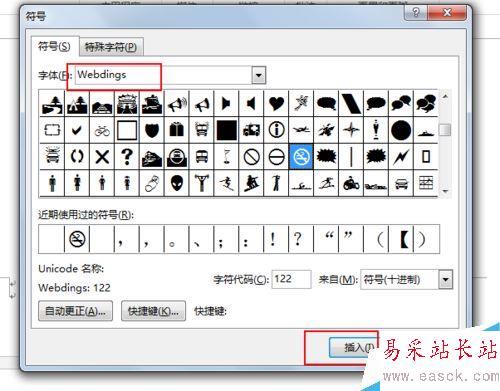Pick the lightning bolt symbol

tap(401, 157)
